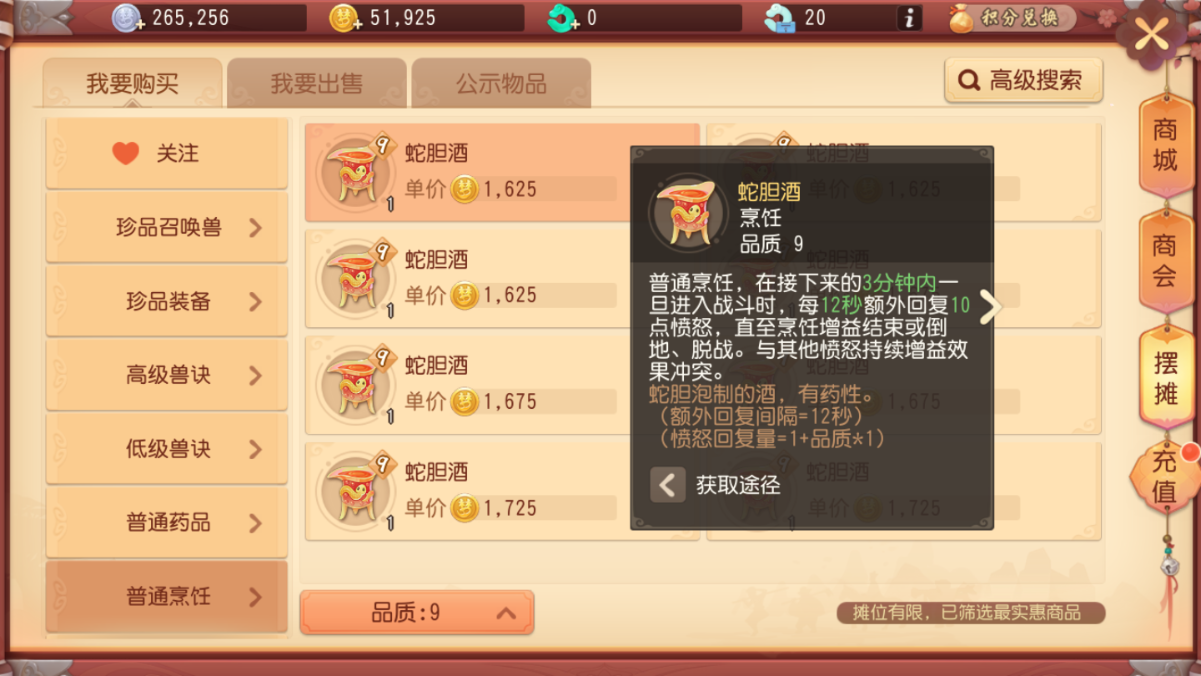Open the 商城 side tab
Viewport: 1201px width, 676px height.
[x=1166, y=145]
